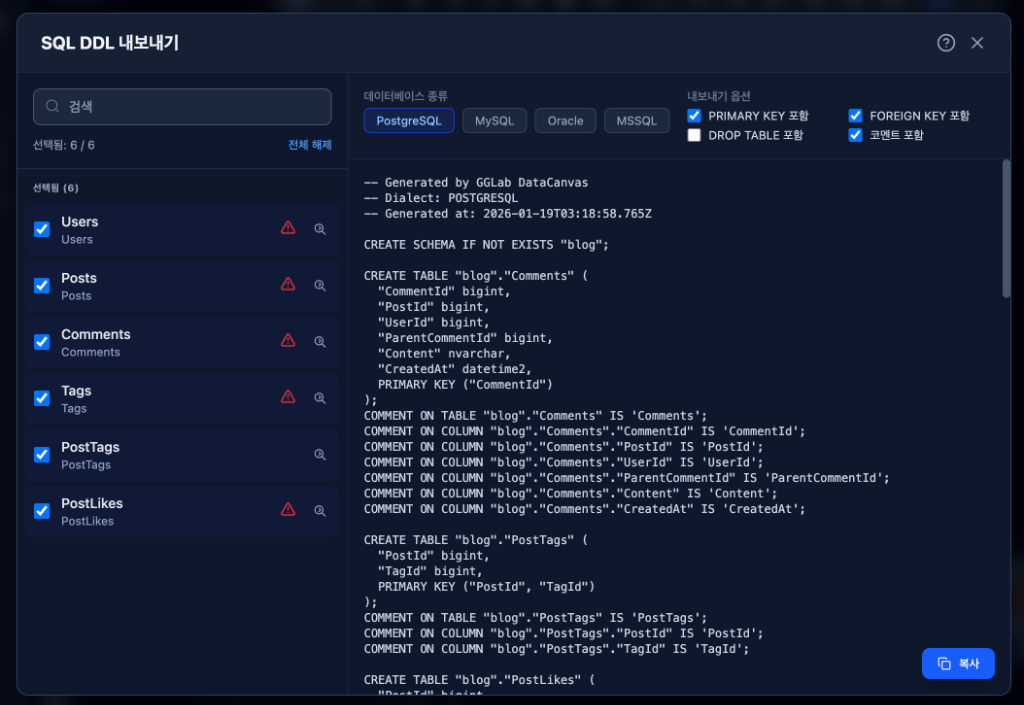Click the DDL code vertical scrollbar

pos(1006,230)
